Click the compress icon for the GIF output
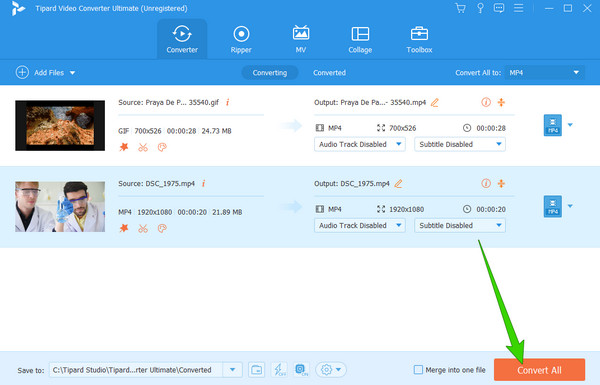Viewport: 600px width, 385px height. tap(501, 102)
